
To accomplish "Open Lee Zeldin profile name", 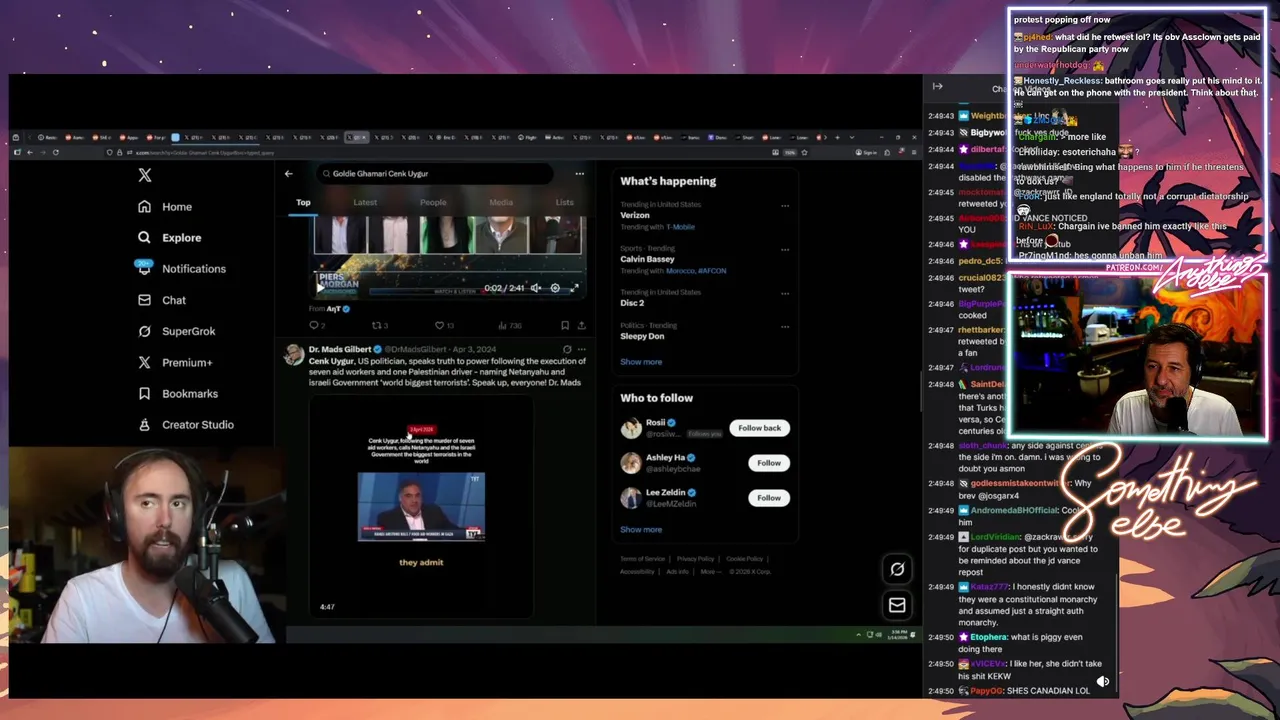I will coord(665,493).
